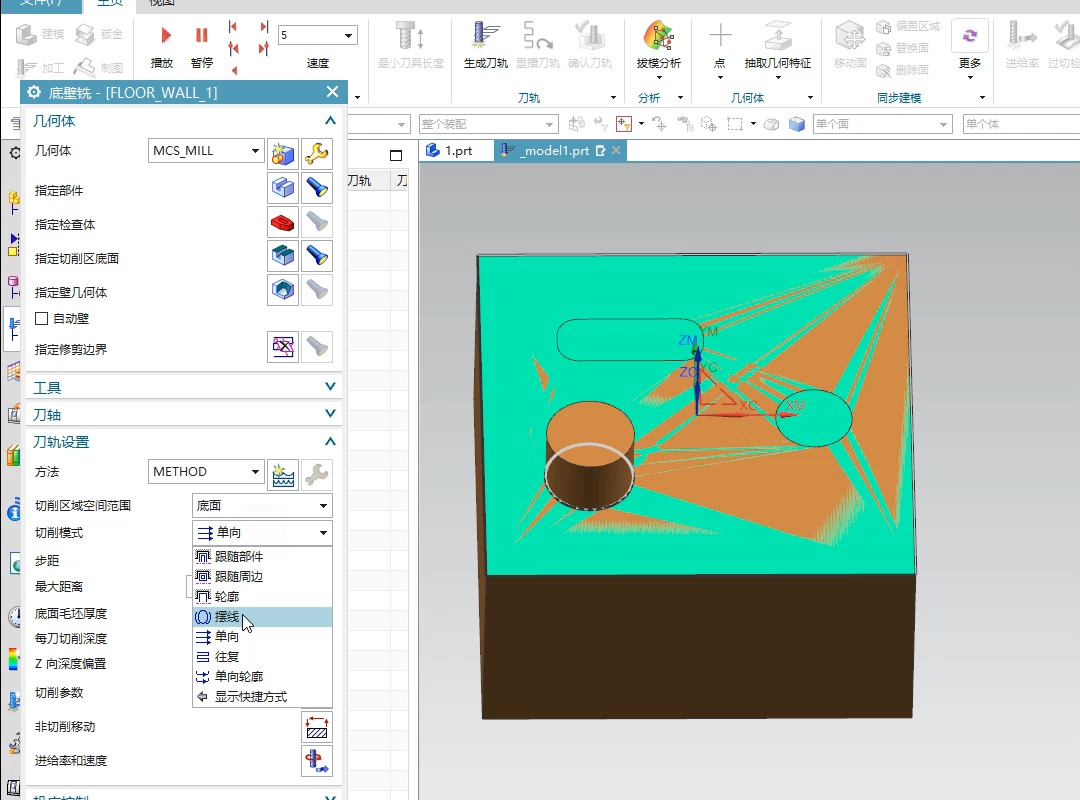Click the edit geometry wrench icon
This screenshot has height=800, width=1080.
pos(316,153)
